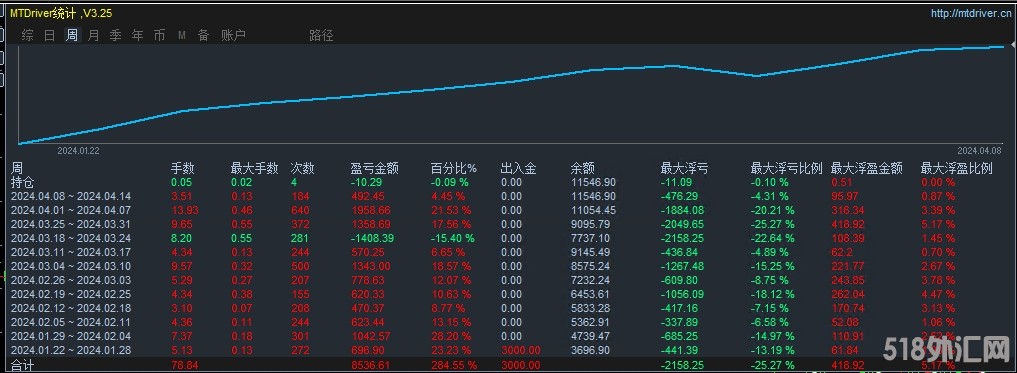1017x373 pixels.
Task: Click the 最大浮亏 column header
Action: (x=684, y=169)
